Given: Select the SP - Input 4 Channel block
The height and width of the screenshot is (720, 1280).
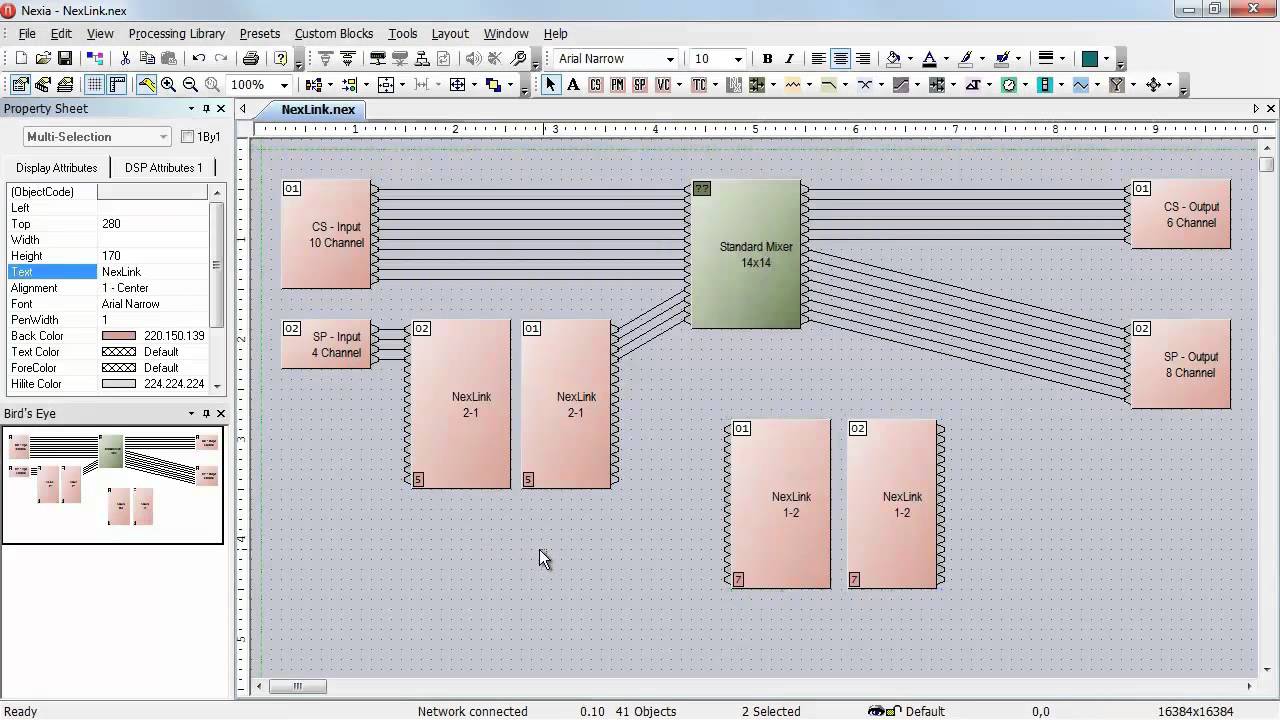Looking at the screenshot, I should [x=327, y=344].
